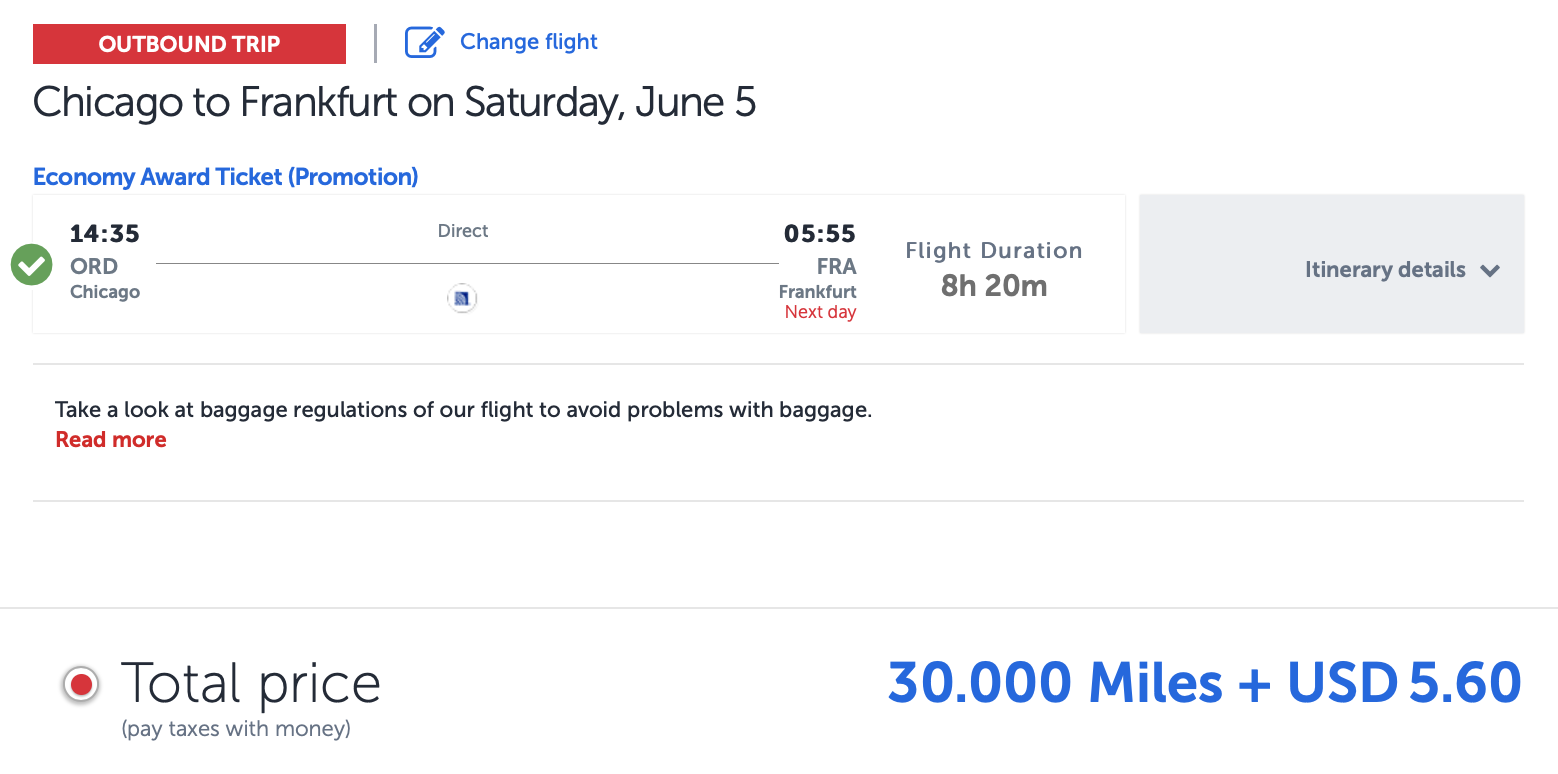Screen dimensions: 1558x774
Task: Deselect the currently selected payment option
Action: coord(80,685)
